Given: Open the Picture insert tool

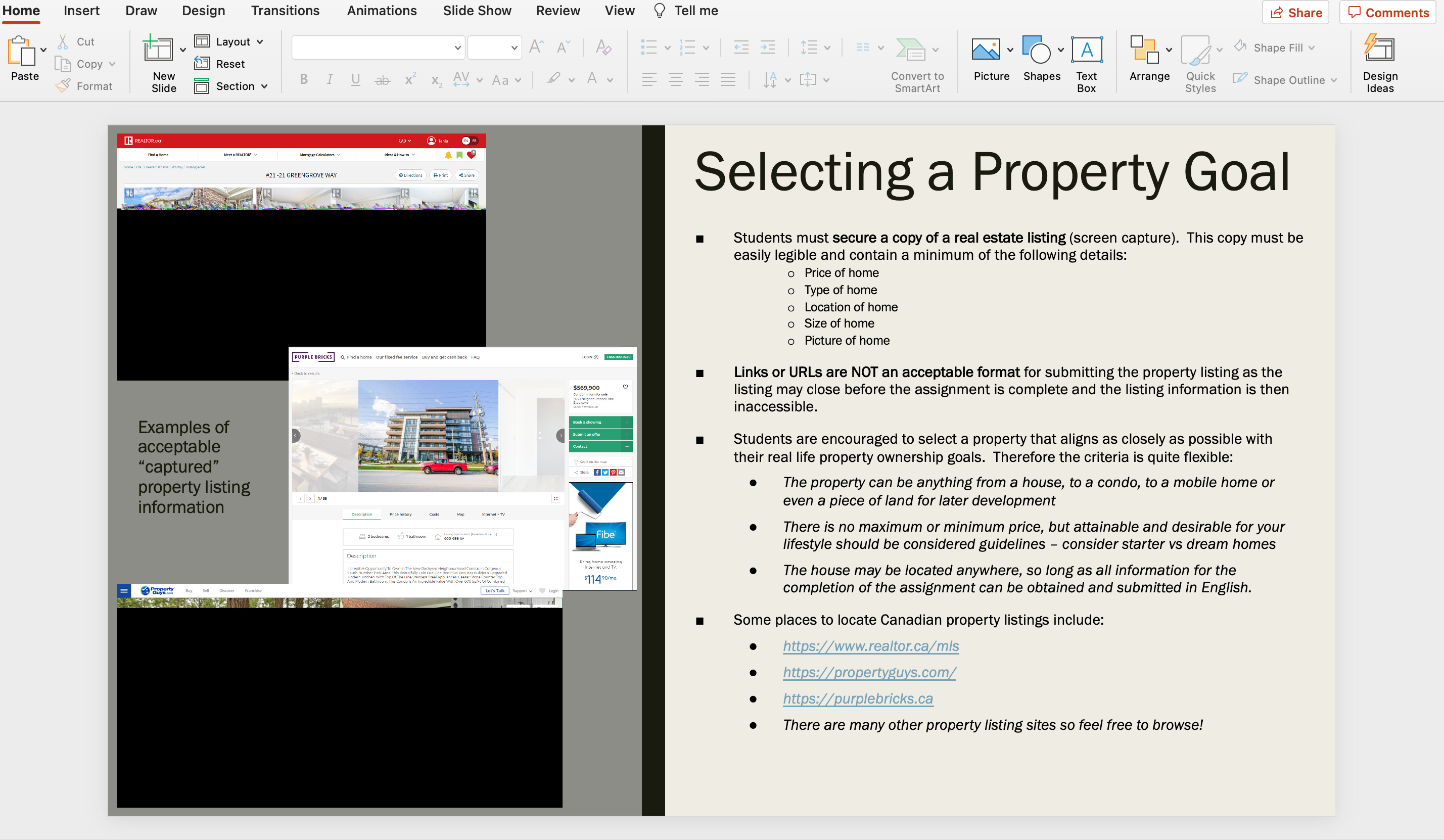Looking at the screenshot, I should [991, 60].
